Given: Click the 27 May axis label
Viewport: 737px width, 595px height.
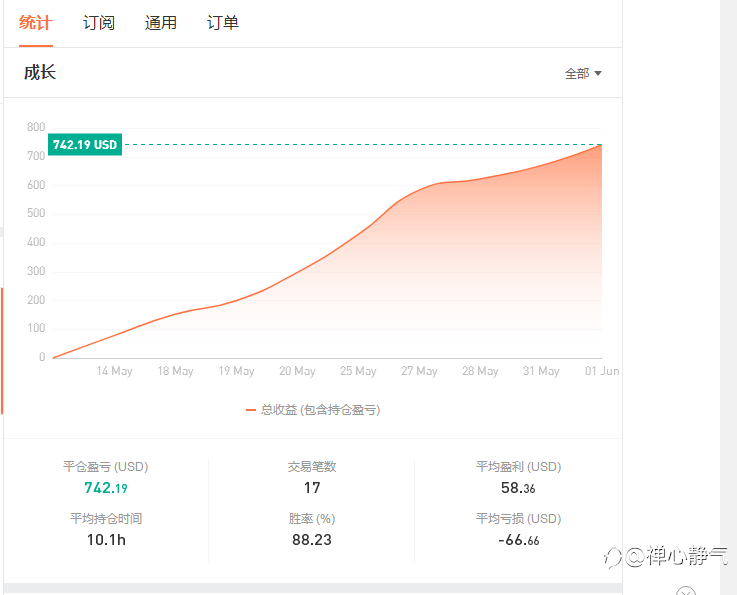Looking at the screenshot, I should coord(419,371).
